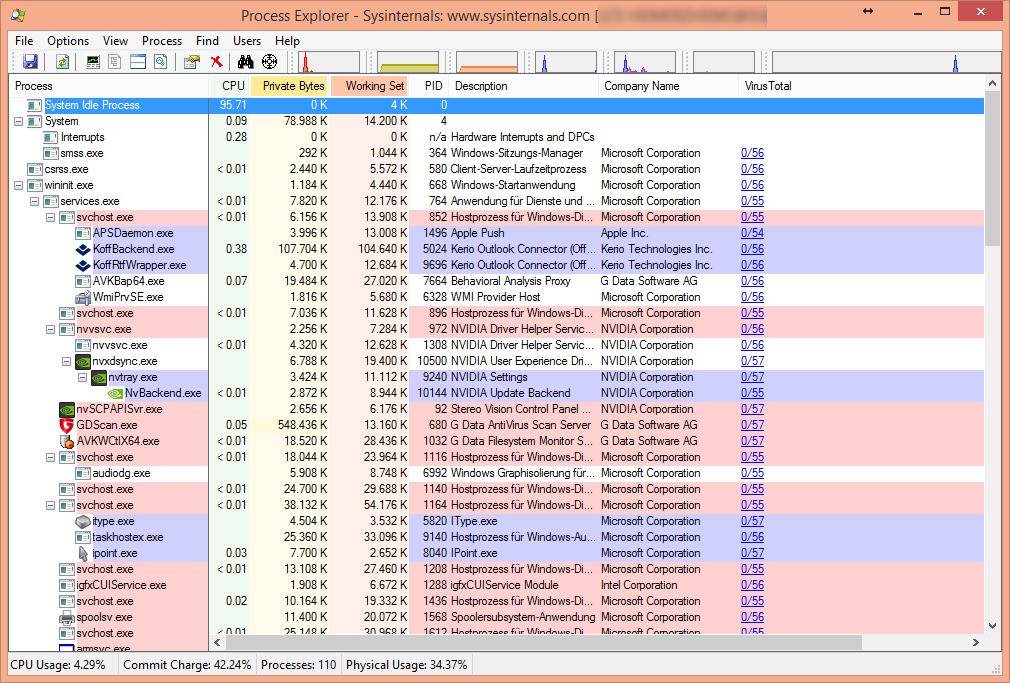Screen dimensions: 1010x683
Task: Click the yellow commit history mini graph
Action: (x=408, y=62)
